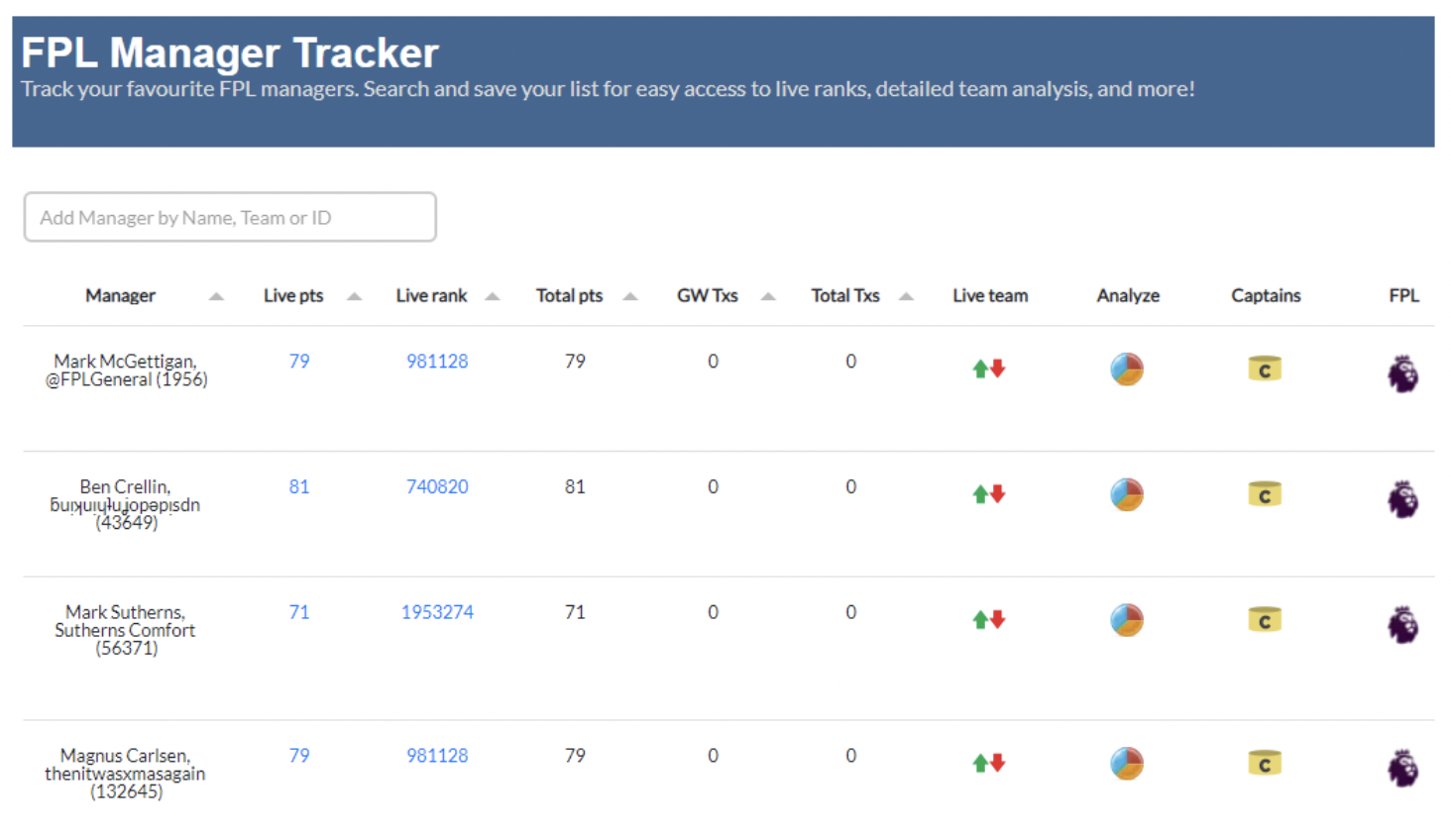Toggle sort on the Live pts column

(353, 295)
